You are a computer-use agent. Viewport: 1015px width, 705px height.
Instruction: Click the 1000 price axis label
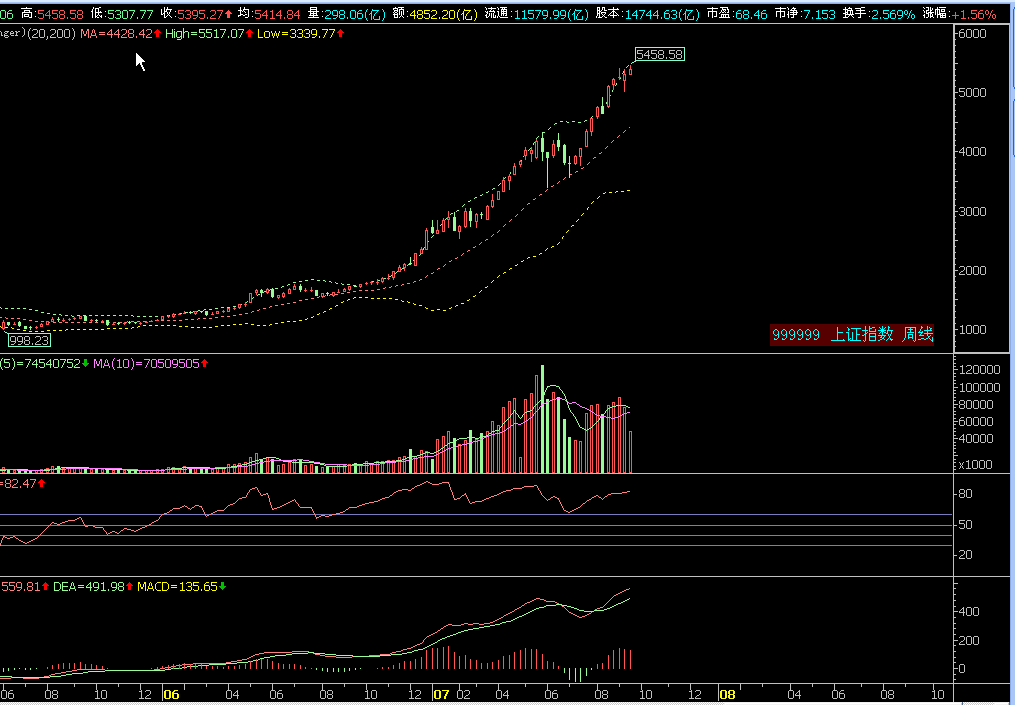coord(973,329)
